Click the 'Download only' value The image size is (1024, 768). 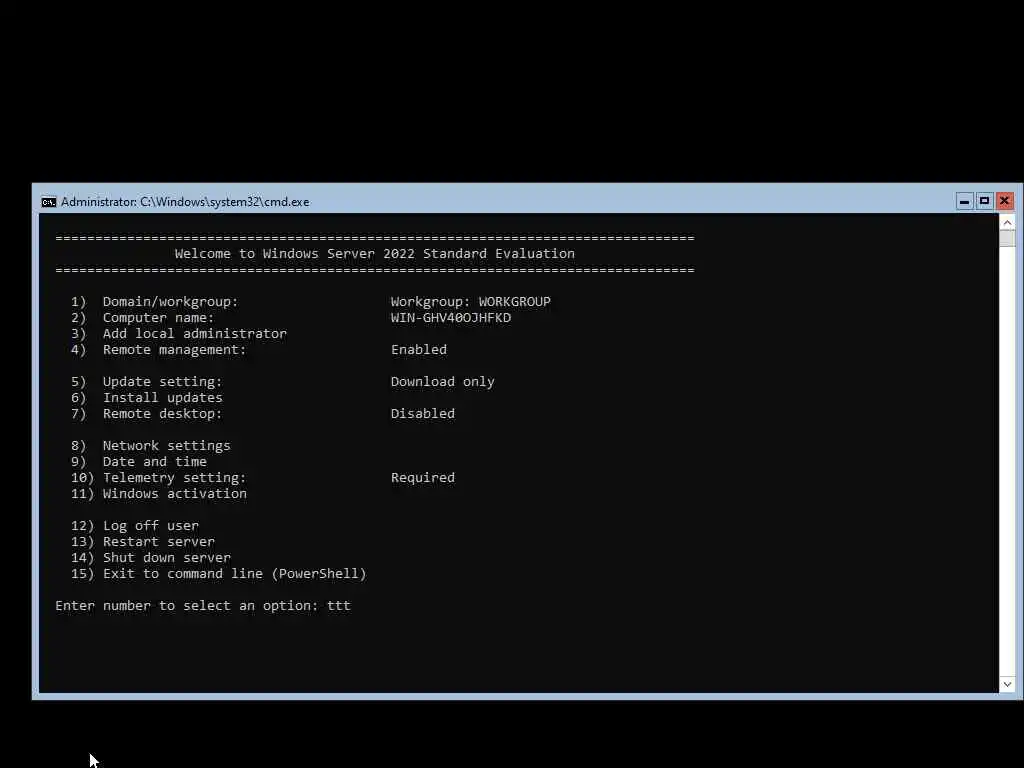pyautogui.click(x=442, y=382)
